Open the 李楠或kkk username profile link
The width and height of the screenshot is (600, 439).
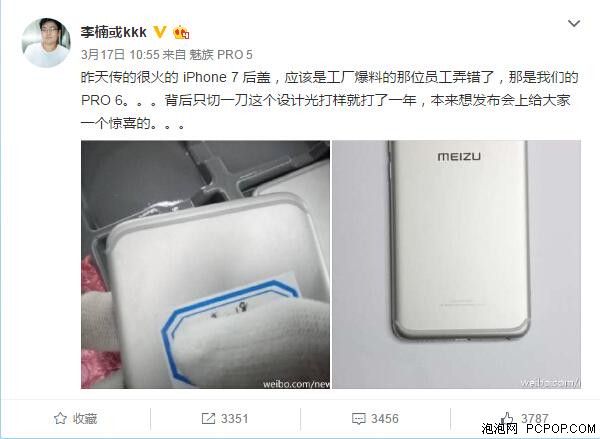coord(114,32)
